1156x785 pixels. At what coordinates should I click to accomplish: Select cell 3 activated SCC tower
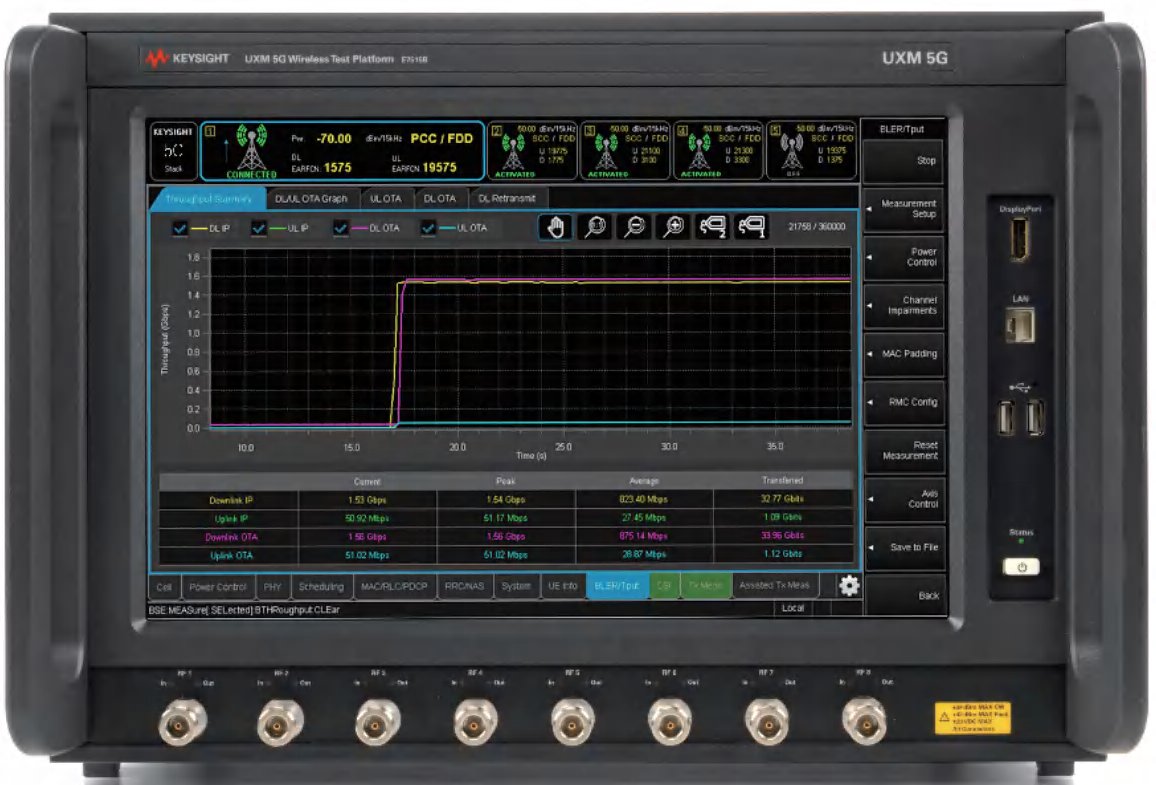point(626,151)
